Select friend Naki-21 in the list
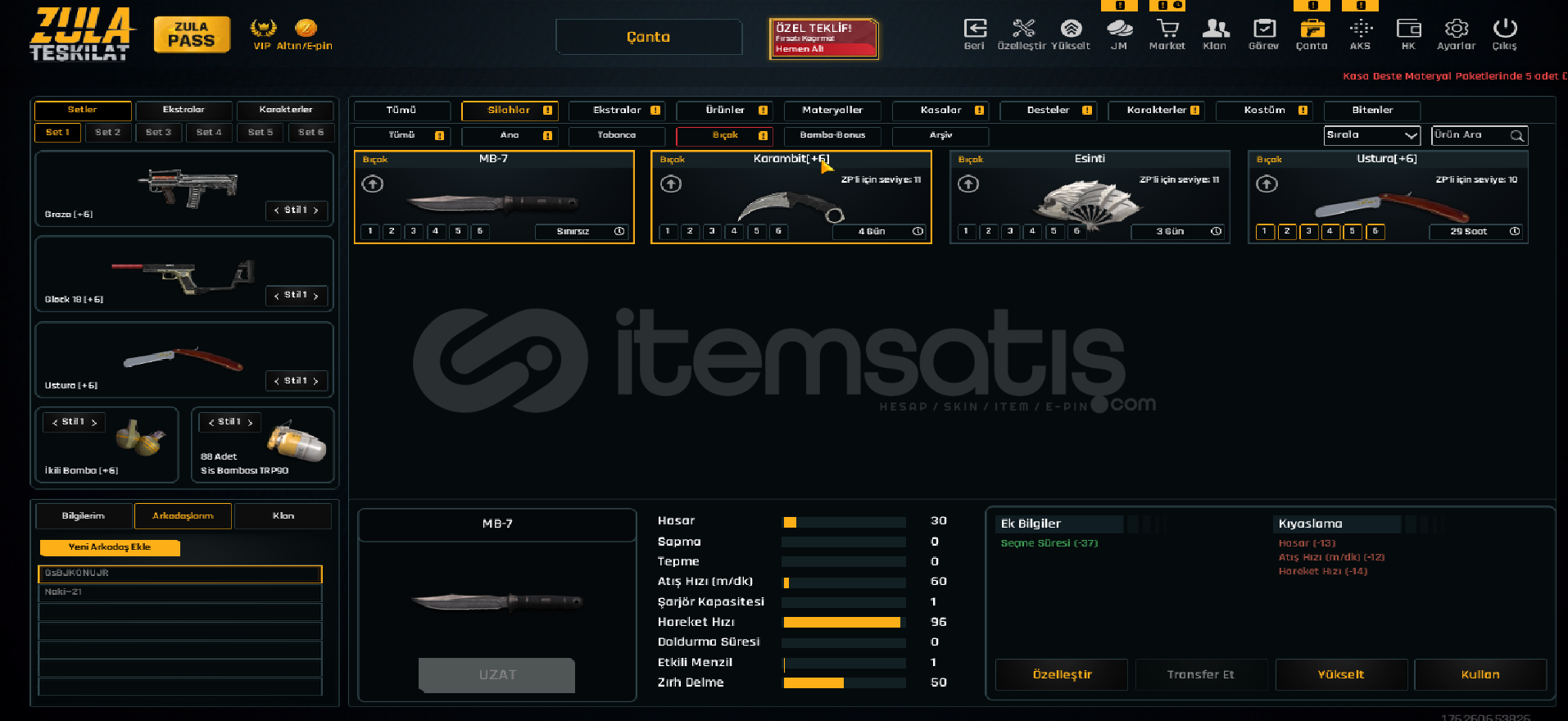Image resolution: width=1568 pixels, height=721 pixels. (180, 592)
